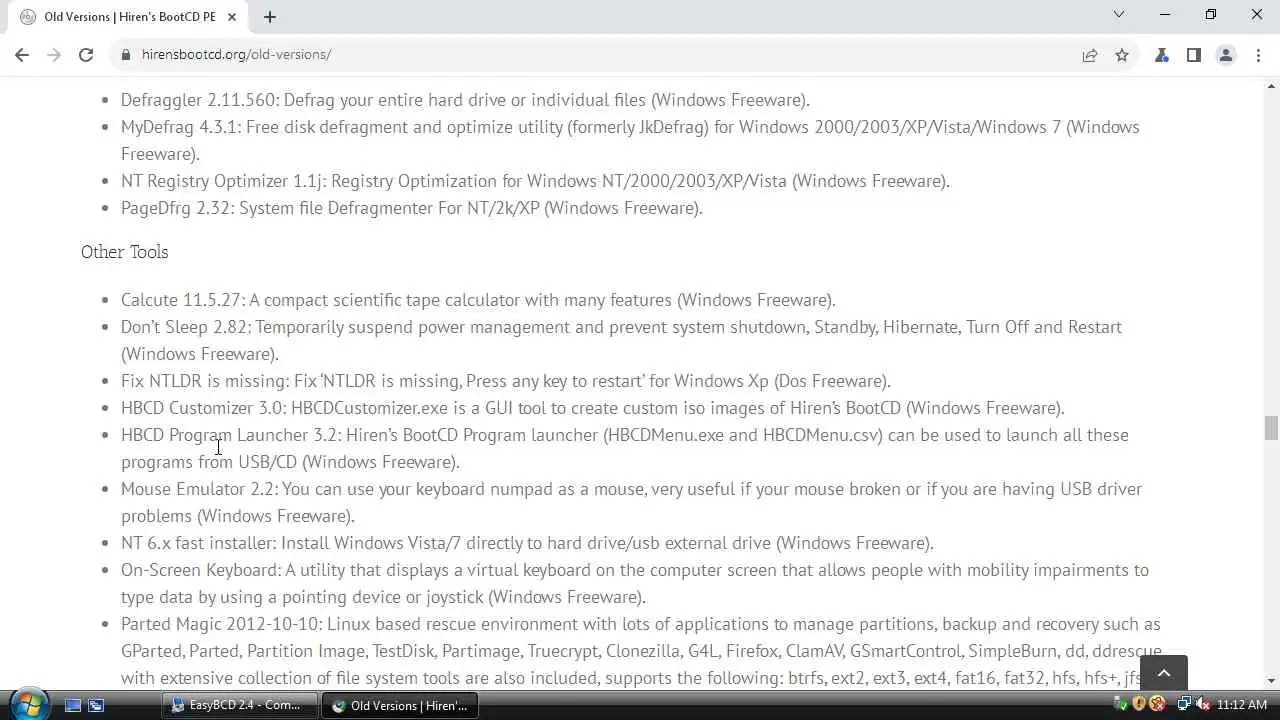Screen dimensions: 1280x720
Task: Click the 'HBCD Program Launcher 3.2' text
Action: [229, 435]
